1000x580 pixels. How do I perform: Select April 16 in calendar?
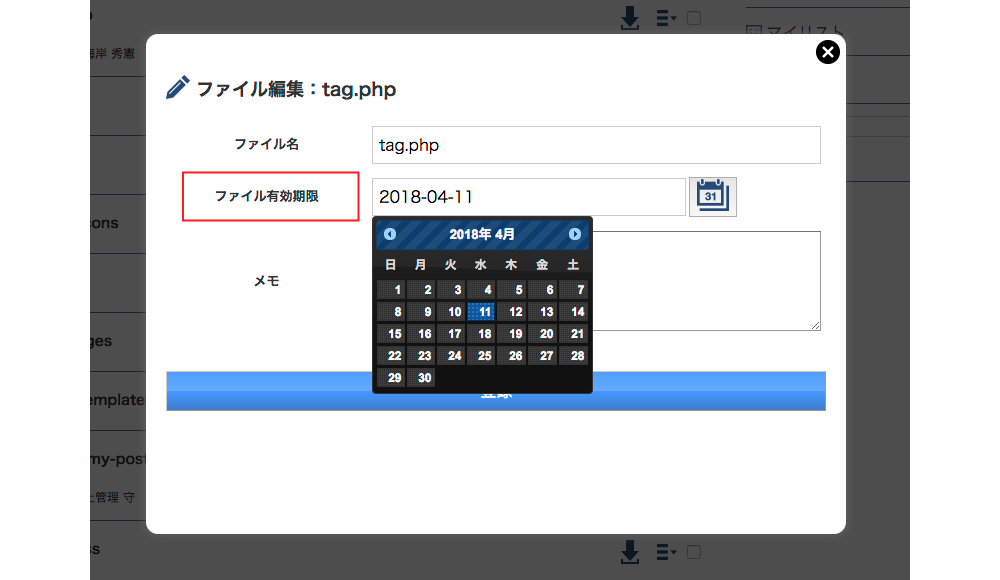421,334
